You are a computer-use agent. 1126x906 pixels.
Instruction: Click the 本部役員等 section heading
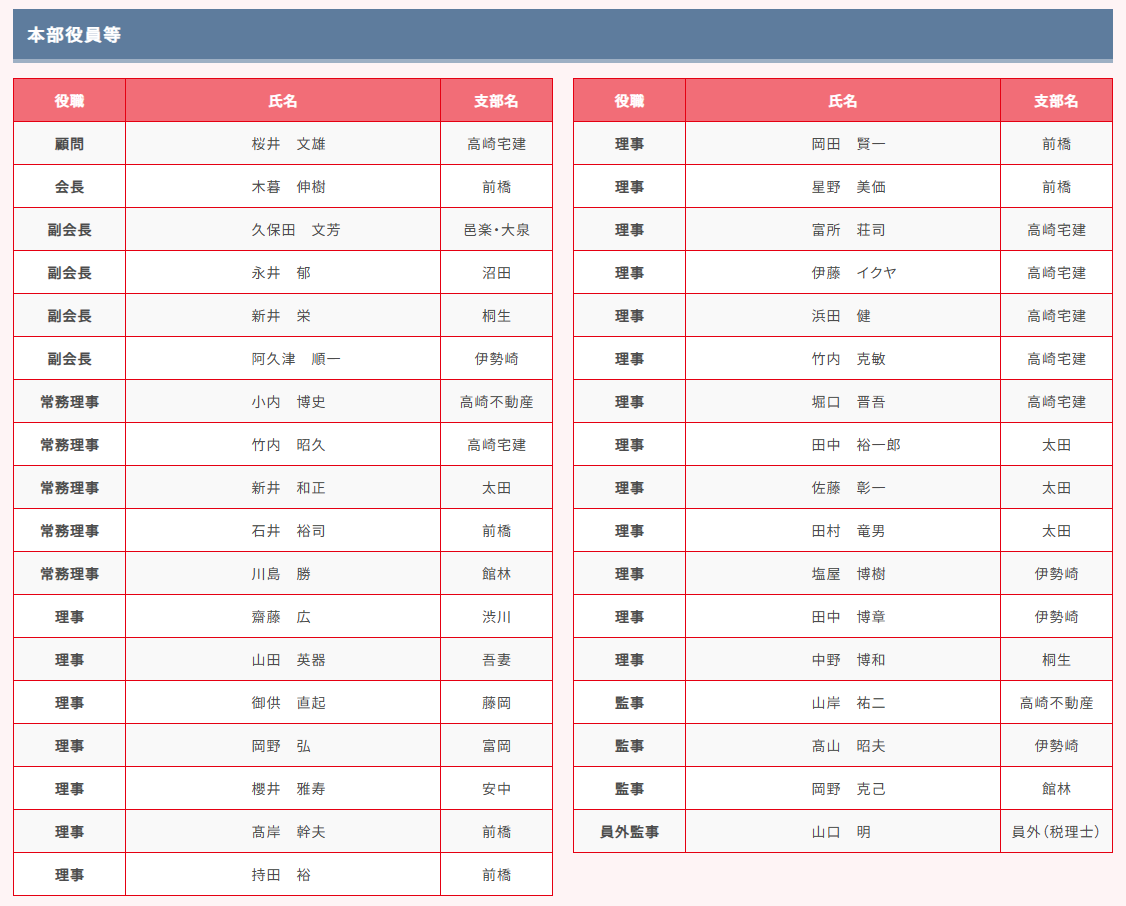[x=74, y=34]
